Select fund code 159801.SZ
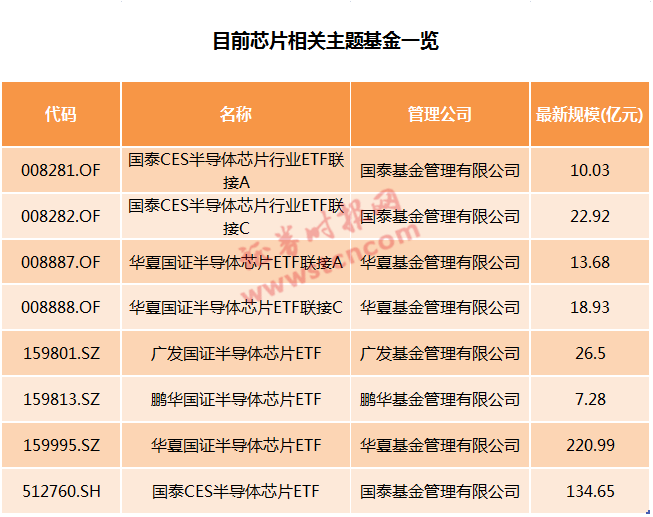Screen dimensions: 653x517 [61, 354]
